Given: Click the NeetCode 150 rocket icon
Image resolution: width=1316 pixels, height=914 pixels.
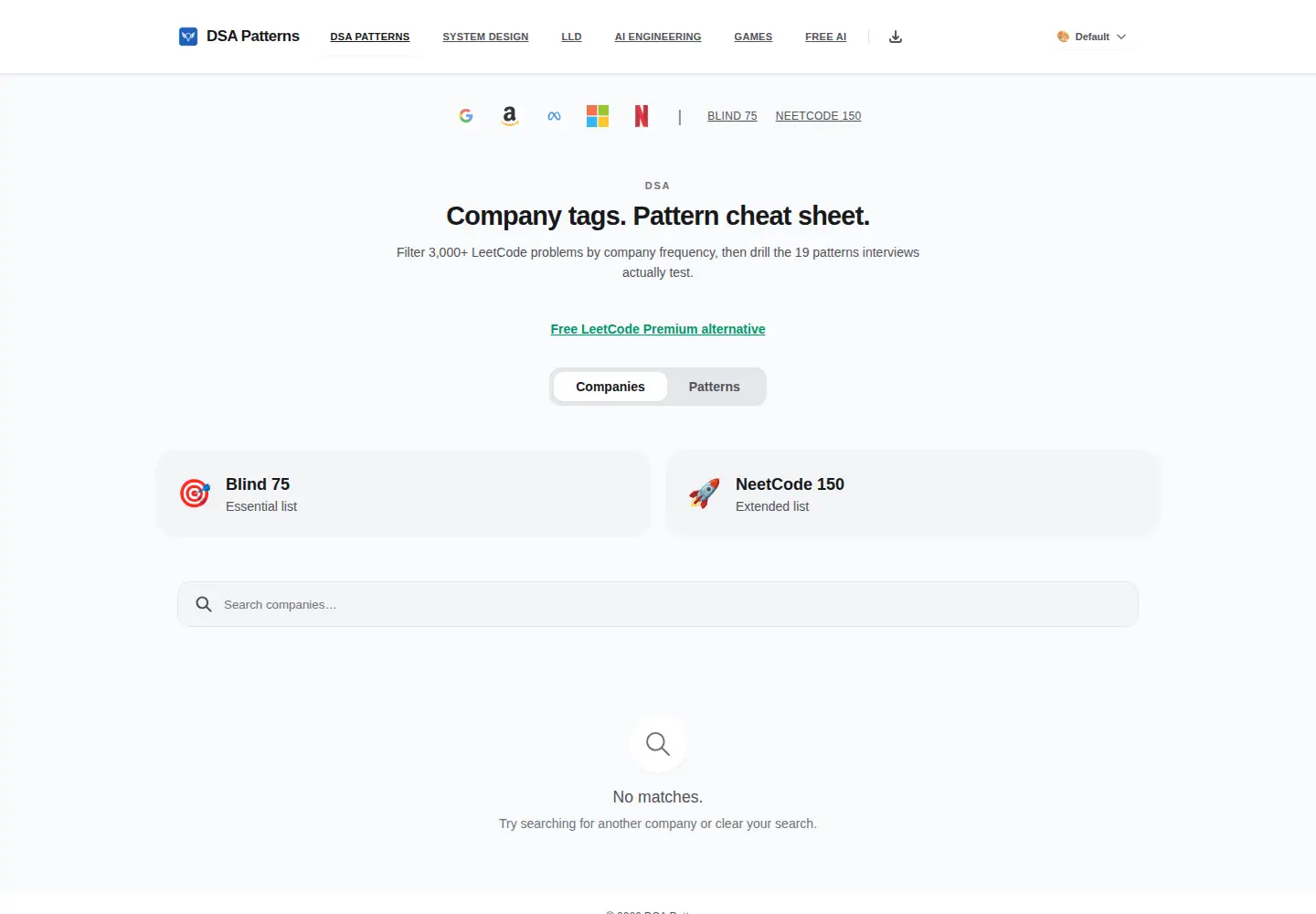Looking at the screenshot, I should click(705, 494).
